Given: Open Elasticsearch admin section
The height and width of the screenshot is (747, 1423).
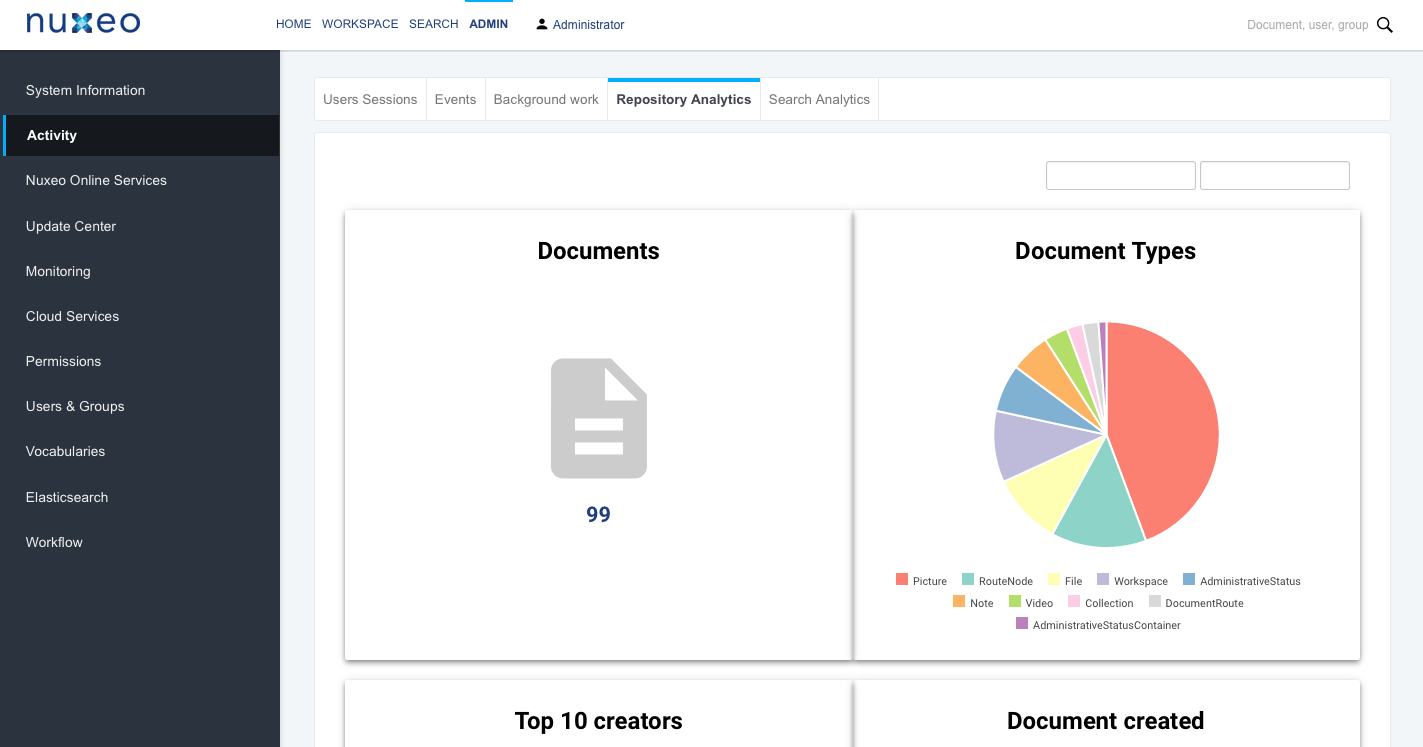Looking at the screenshot, I should click(x=140, y=497).
